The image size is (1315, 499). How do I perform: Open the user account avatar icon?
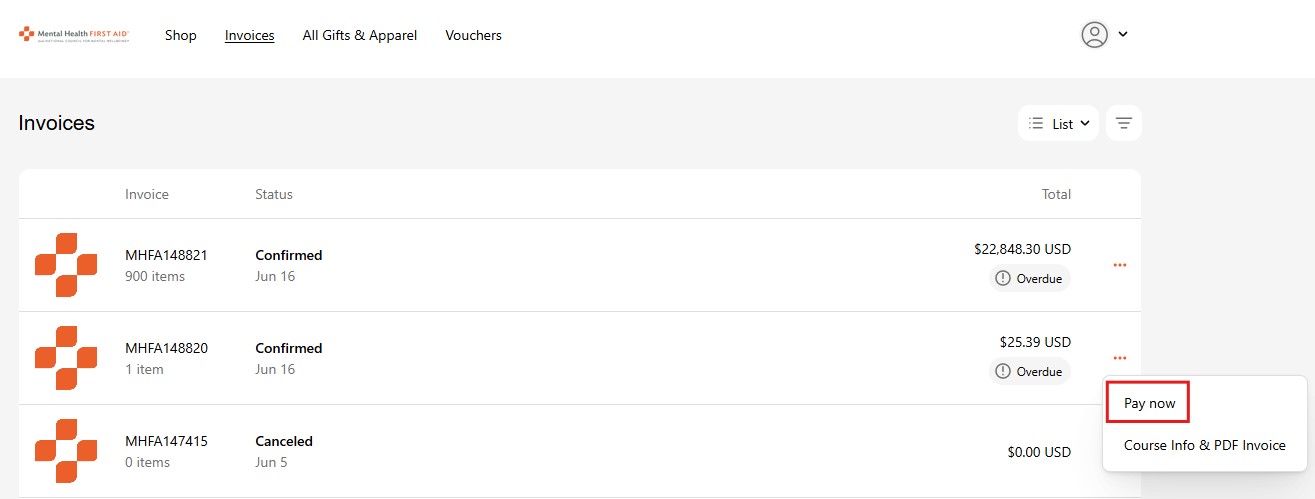point(1095,35)
